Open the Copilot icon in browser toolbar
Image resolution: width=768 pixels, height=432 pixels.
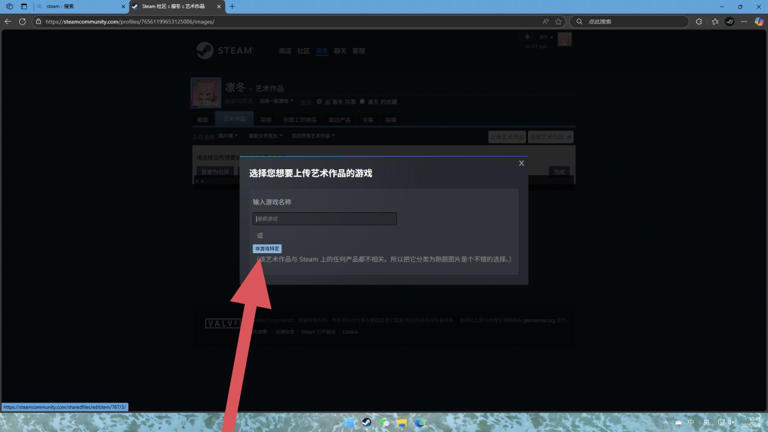pyautogui.click(x=759, y=22)
